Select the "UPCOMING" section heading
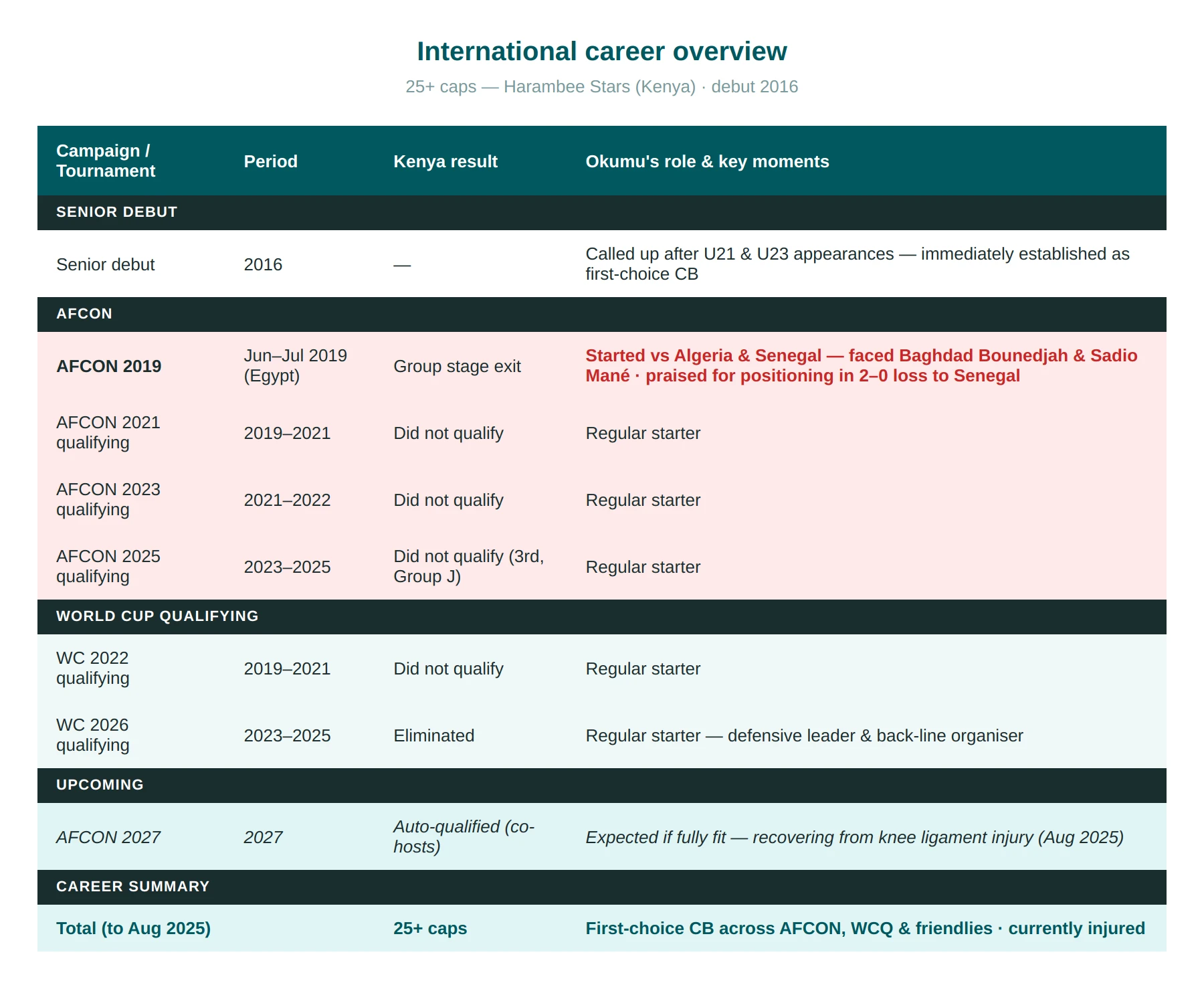Viewport: 1204px width, 989px height. click(100, 785)
